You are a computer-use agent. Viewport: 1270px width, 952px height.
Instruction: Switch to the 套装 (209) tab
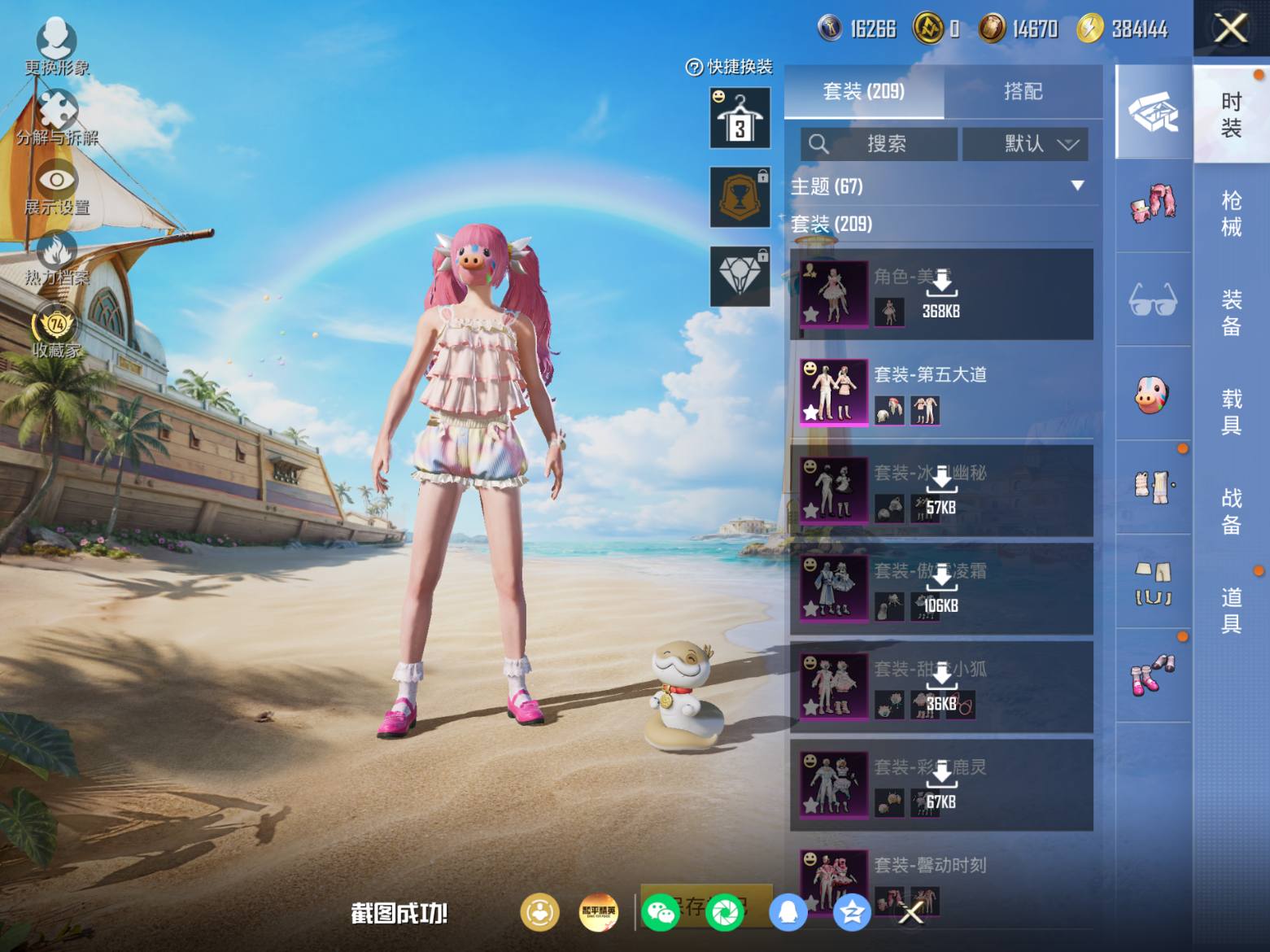coord(864,91)
